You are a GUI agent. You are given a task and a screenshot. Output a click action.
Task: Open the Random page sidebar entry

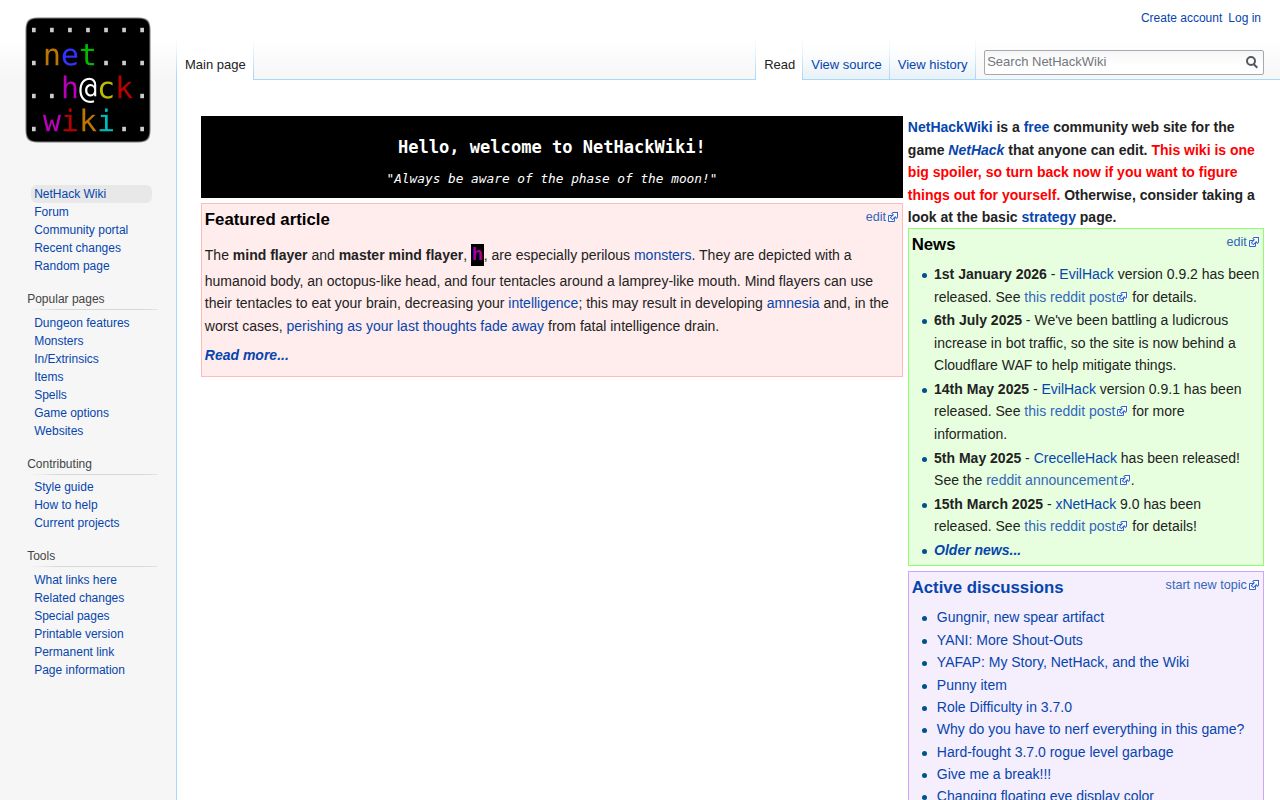tap(71, 266)
